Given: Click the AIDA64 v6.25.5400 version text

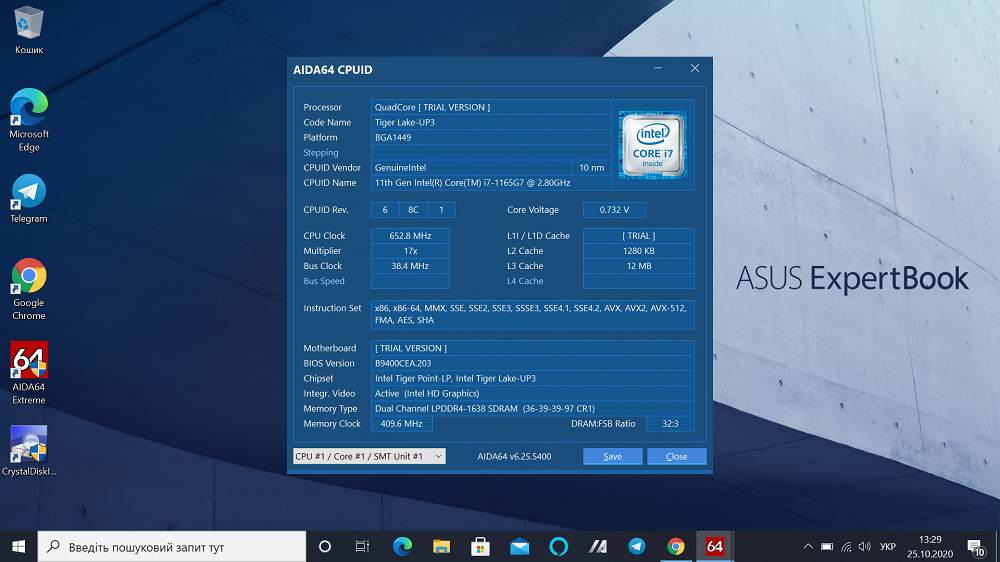Looking at the screenshot, I should point(514,456).
